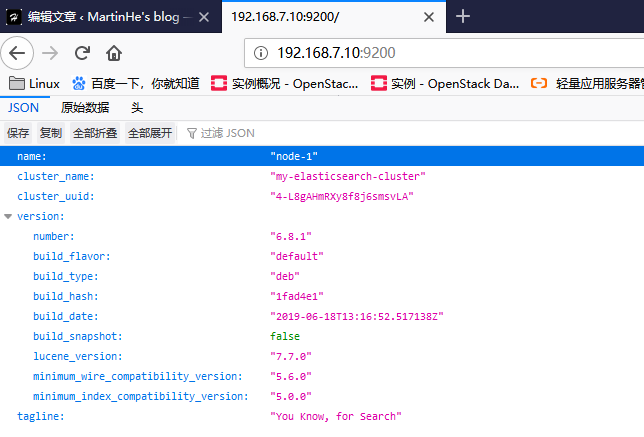Screen dimensions: 644x437
Task: Click the browser back button
Action: (x=20, y=52)
